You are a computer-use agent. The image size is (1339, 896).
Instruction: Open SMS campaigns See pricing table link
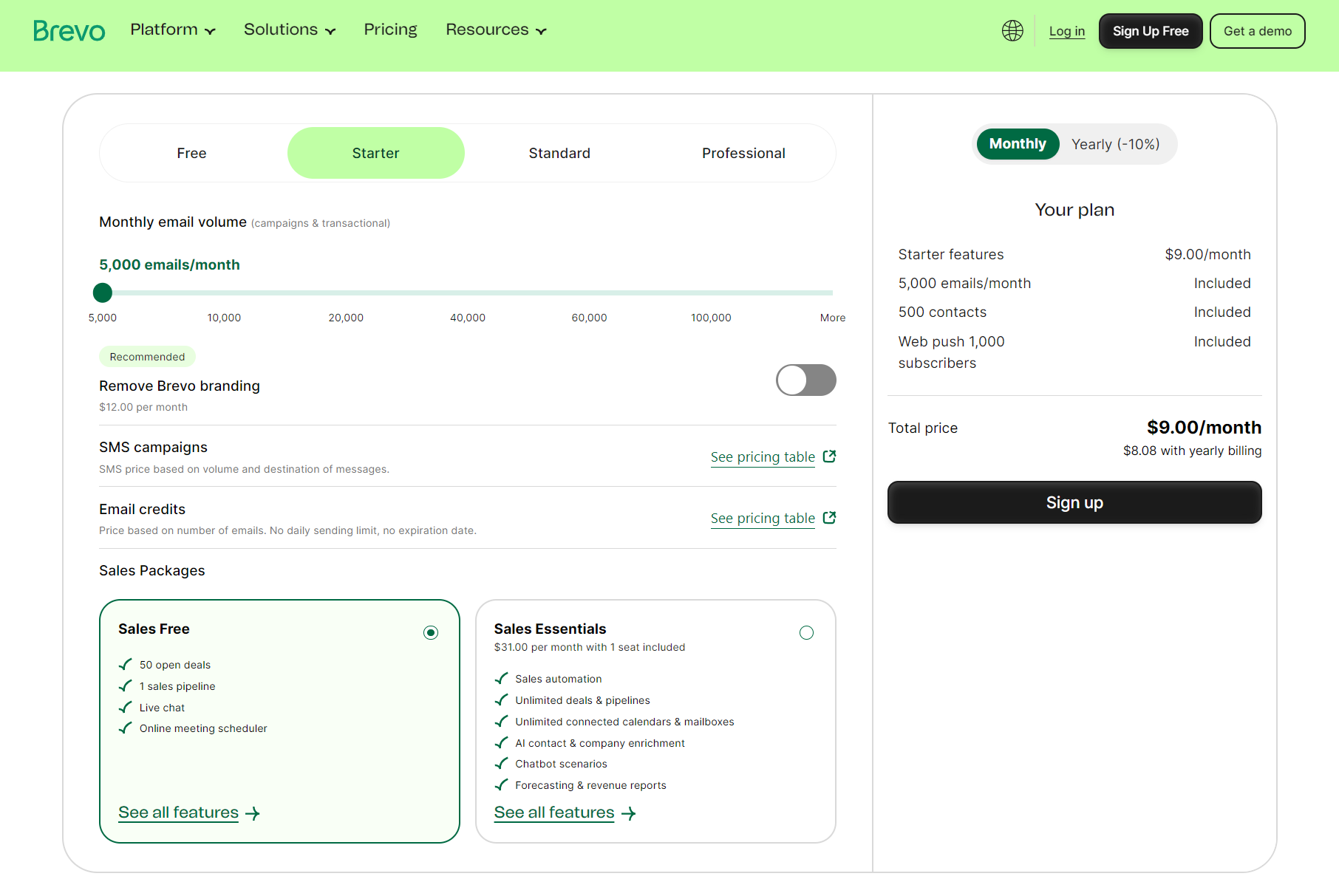(x=763, y=457)
